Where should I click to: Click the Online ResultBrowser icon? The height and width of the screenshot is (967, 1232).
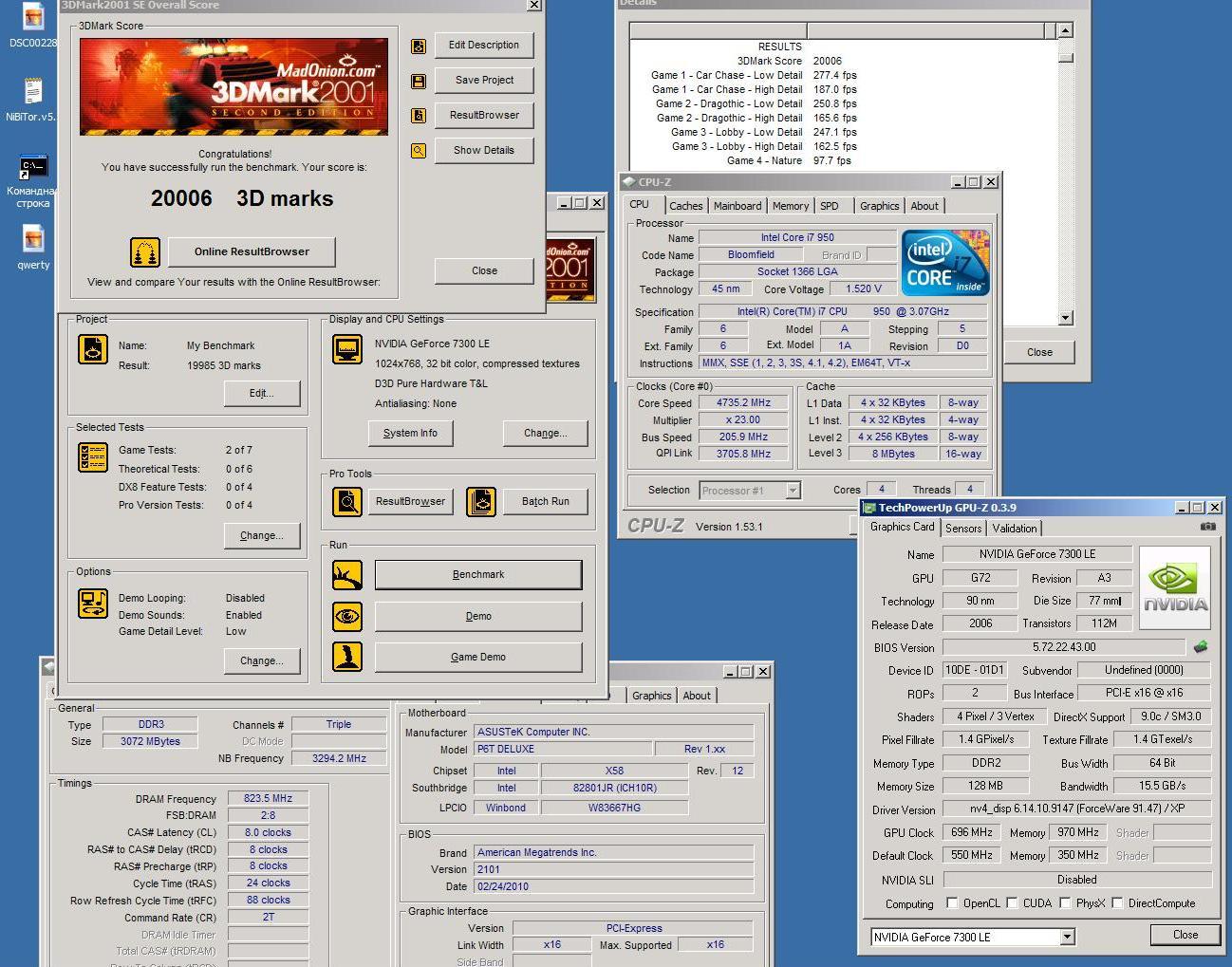tap(145, 252)
